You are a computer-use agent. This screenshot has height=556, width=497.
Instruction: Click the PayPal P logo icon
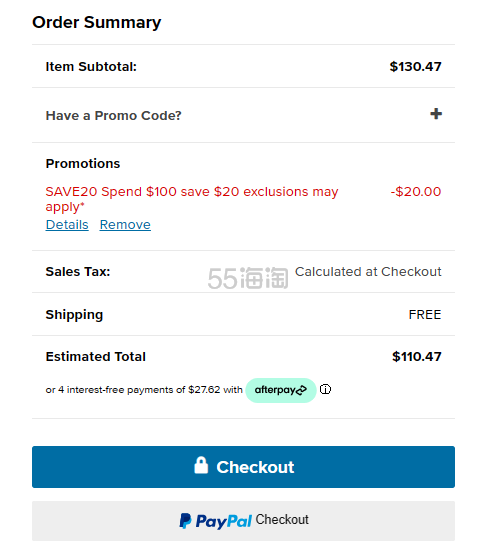185,521
